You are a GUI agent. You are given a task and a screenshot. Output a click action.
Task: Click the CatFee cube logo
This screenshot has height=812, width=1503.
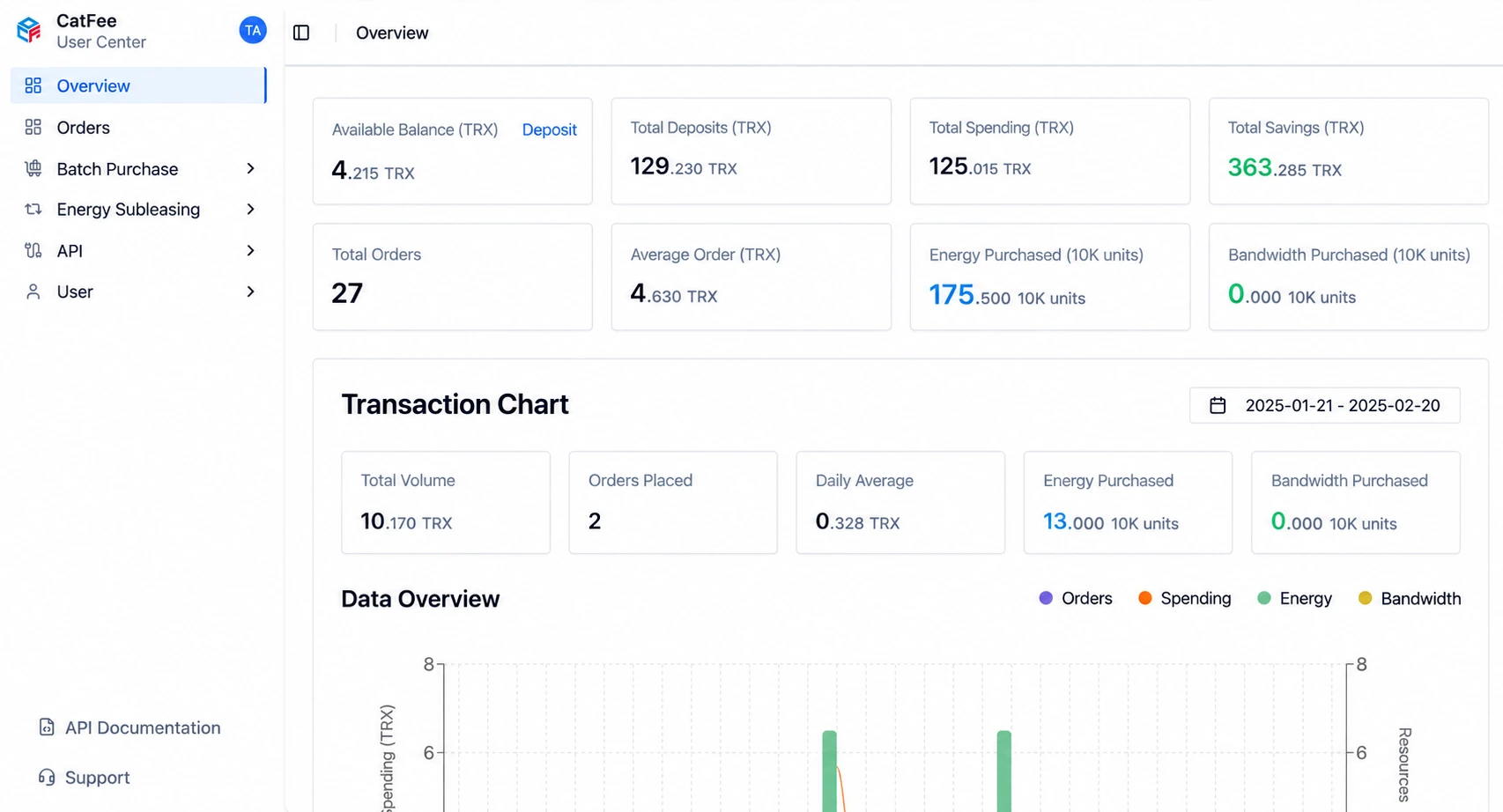point(29,30)
